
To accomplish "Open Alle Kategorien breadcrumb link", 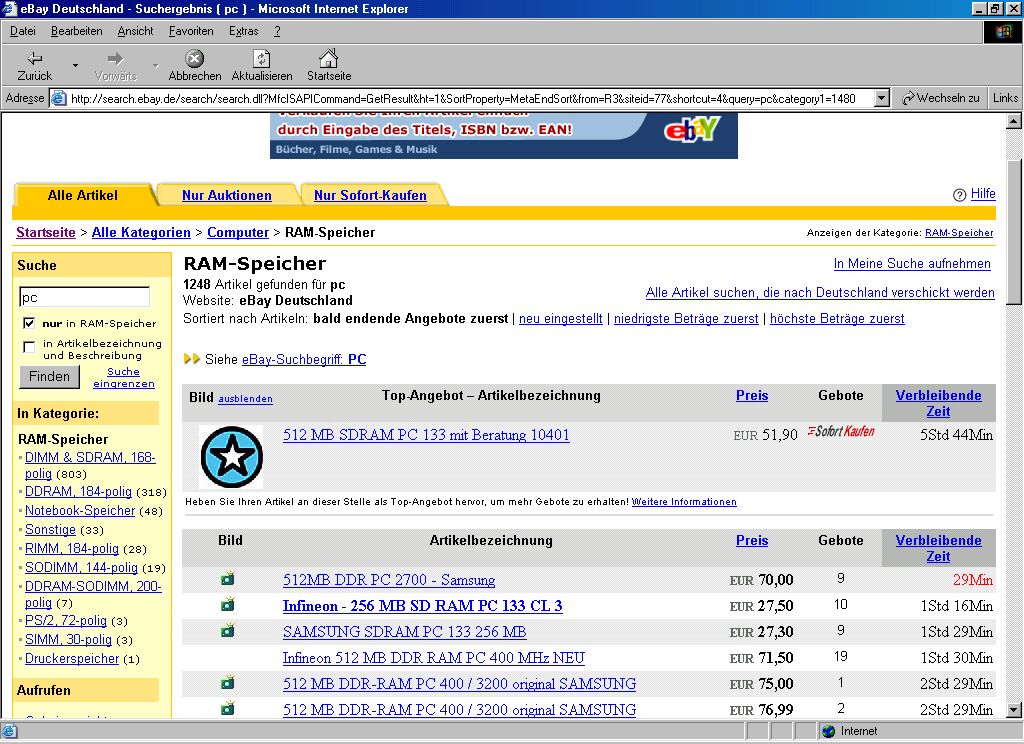I will pyautogui.click(x=141, y=233).
